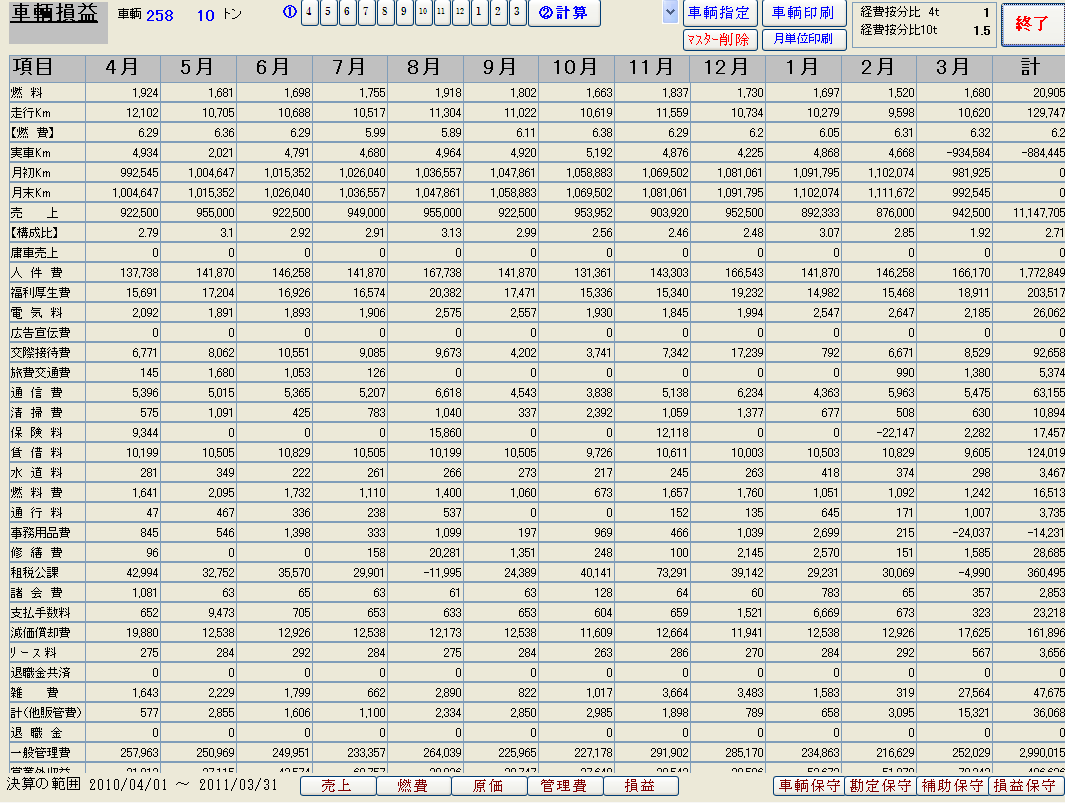Click the ②計算 calculate button

coord(564,13)
